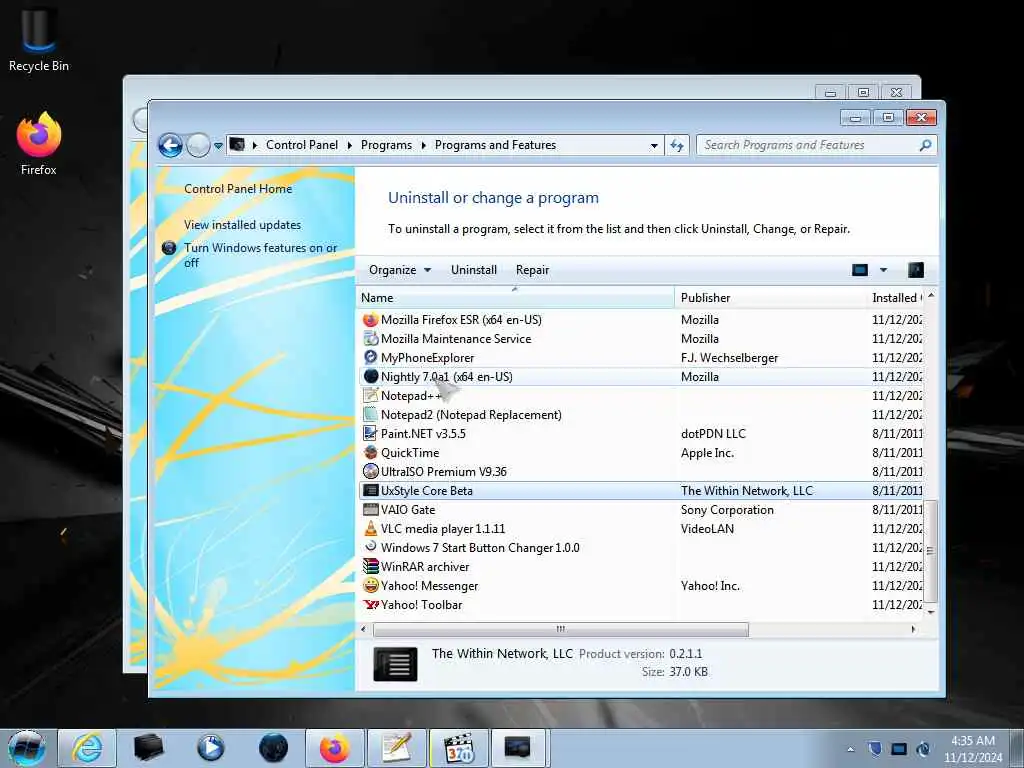Sort by the Publisher column header
The image size is (1024, 768).
771,298
